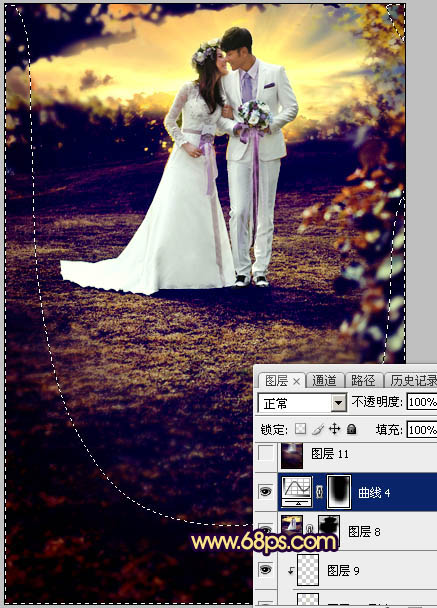Open the 历史记录 history tab
Viewport: 437px width, 608px height.
point(413,381)
